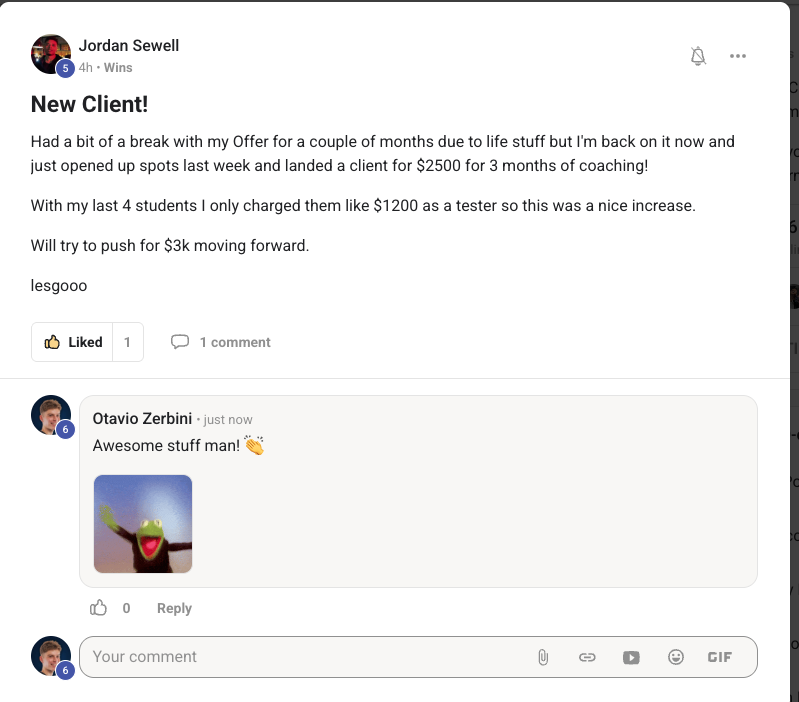Open the three-dot post options menu
Image resolution: width=799 pixels, height=702 pixels.
[x=738, y=56]
